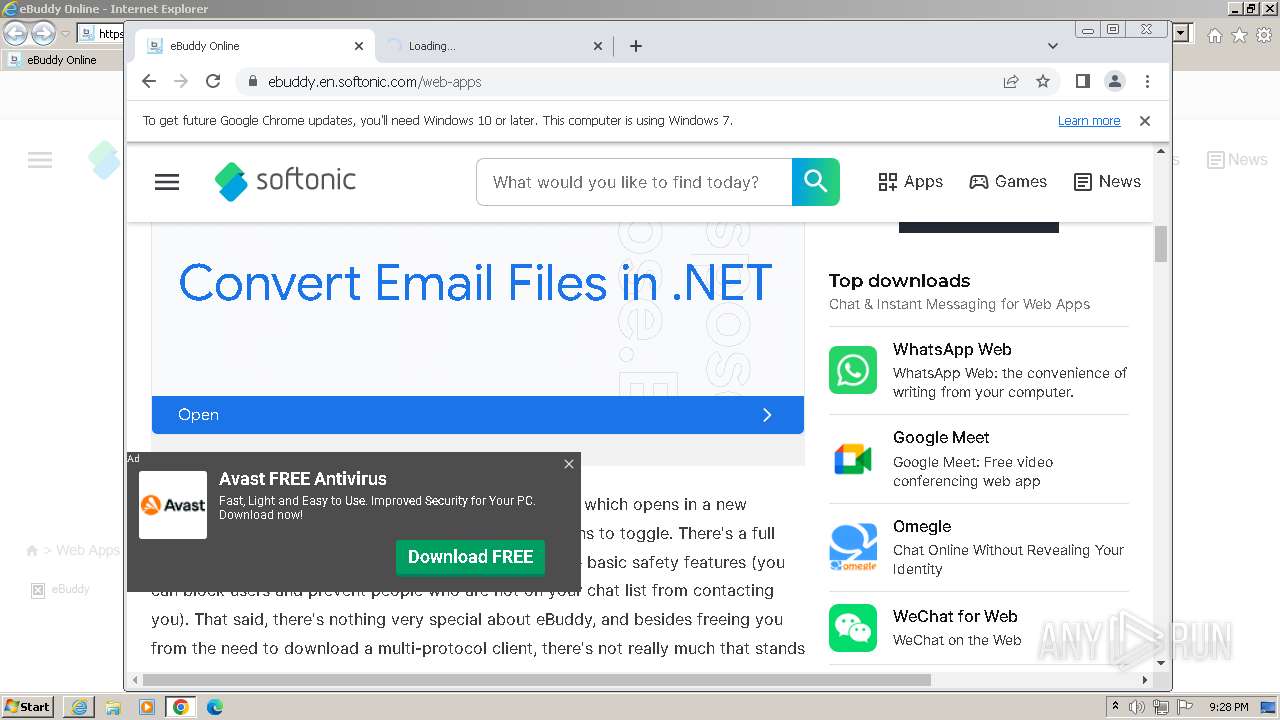
Task: Click Internet Explorer icon in taskbar
Action: tap(79, 707)
